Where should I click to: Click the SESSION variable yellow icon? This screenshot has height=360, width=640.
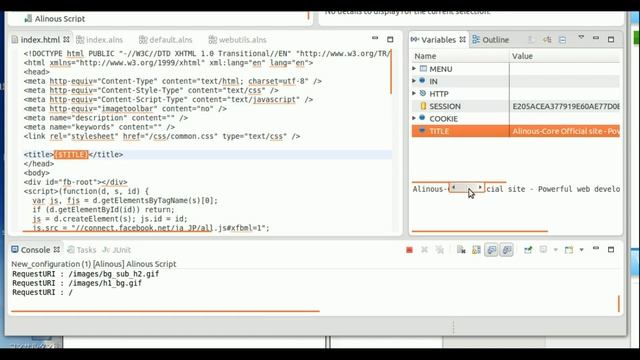click(423, 106)
